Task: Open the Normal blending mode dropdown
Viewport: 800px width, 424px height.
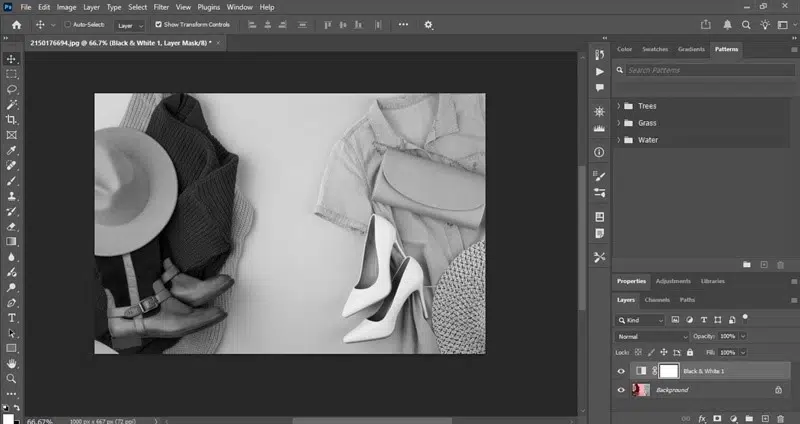Action: 652,336
